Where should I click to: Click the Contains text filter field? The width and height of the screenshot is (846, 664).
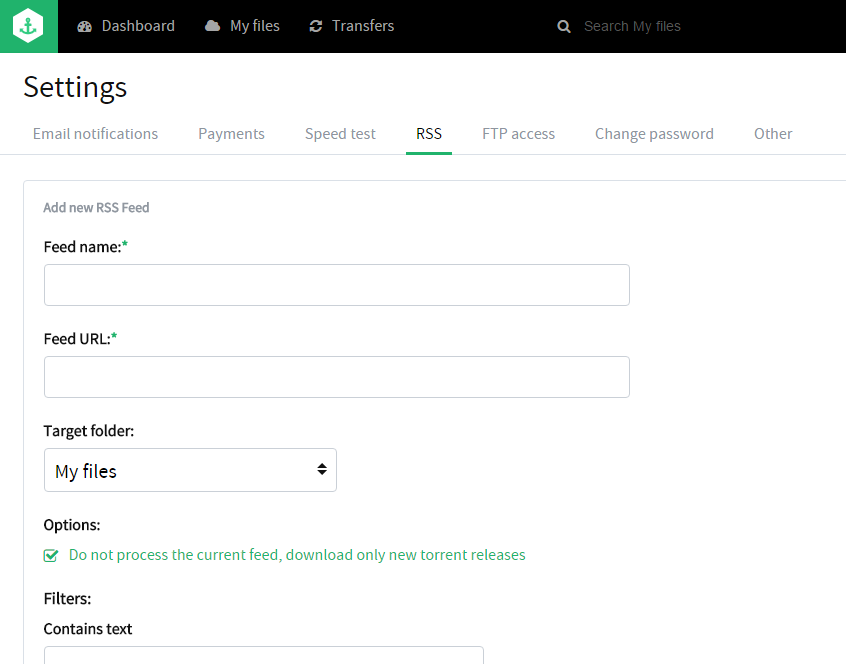pos(263,655)
